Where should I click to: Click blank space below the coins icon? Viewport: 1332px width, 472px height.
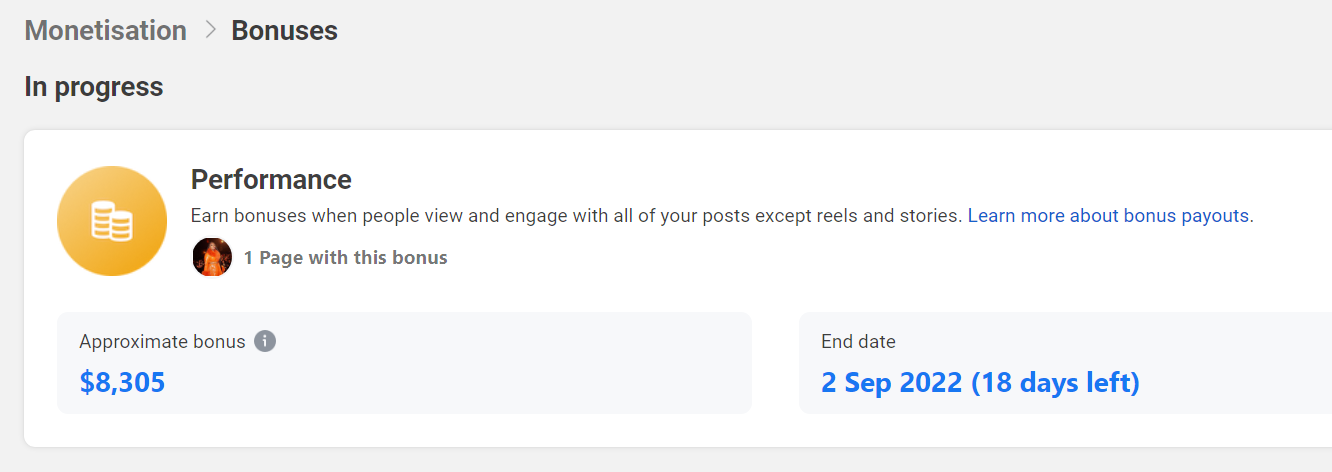112,294
